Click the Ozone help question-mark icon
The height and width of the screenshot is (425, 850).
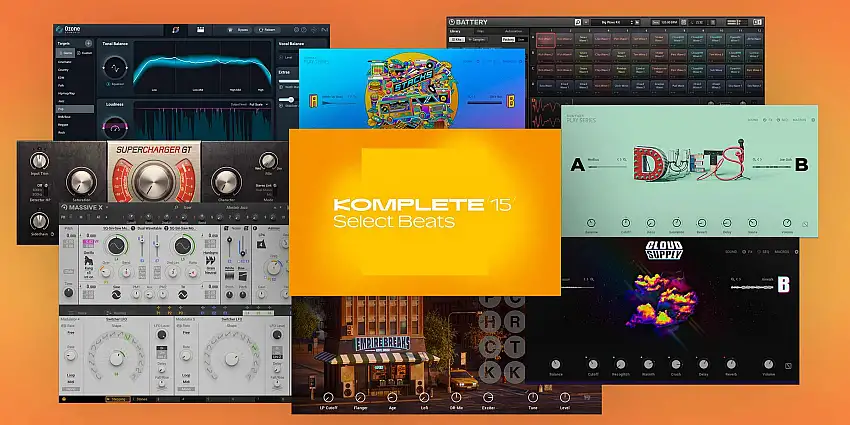pos(304,30)
